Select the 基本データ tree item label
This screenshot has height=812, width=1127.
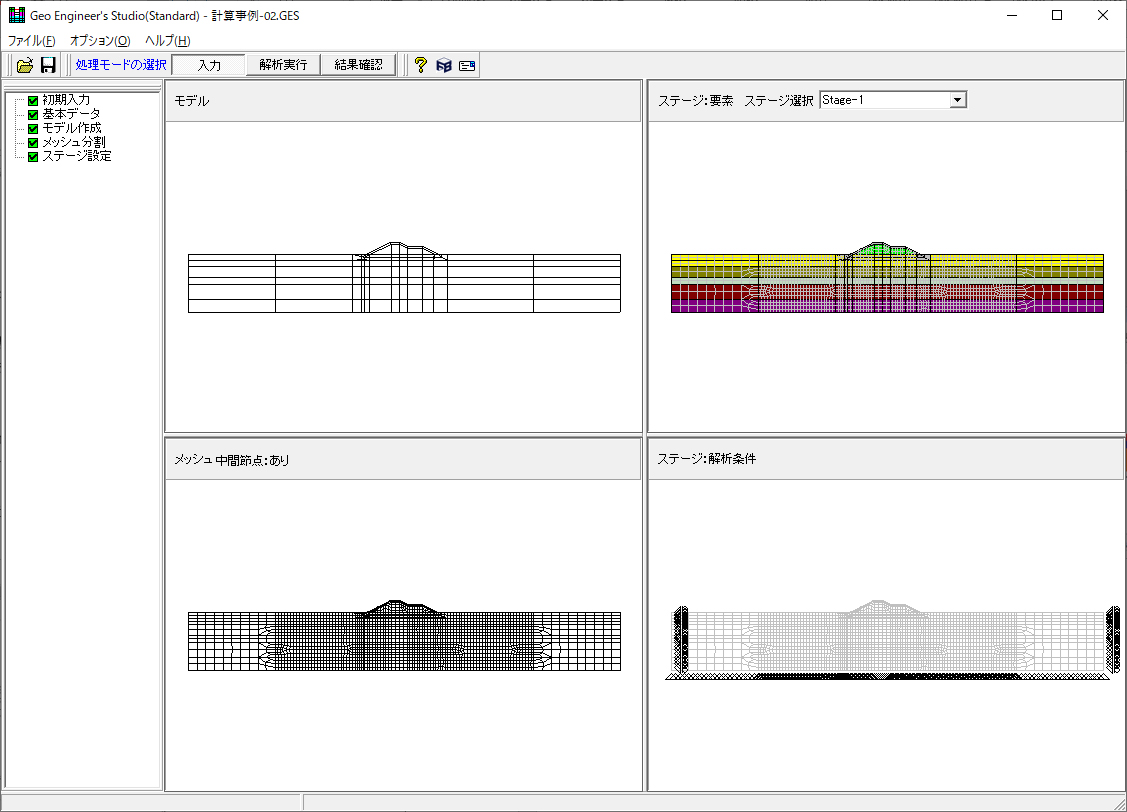(71, 114)
